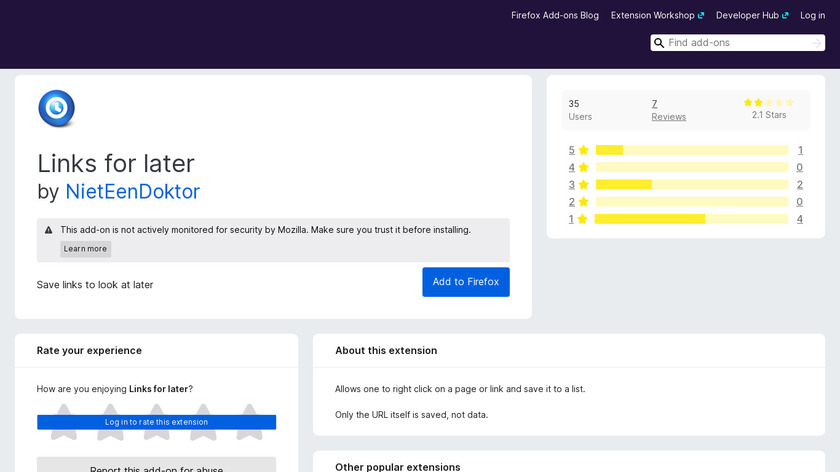The width and height of the screenshot is (840, 472).
Task: Click the star icon in the 1-star row
Action: [x=582, y=219]
